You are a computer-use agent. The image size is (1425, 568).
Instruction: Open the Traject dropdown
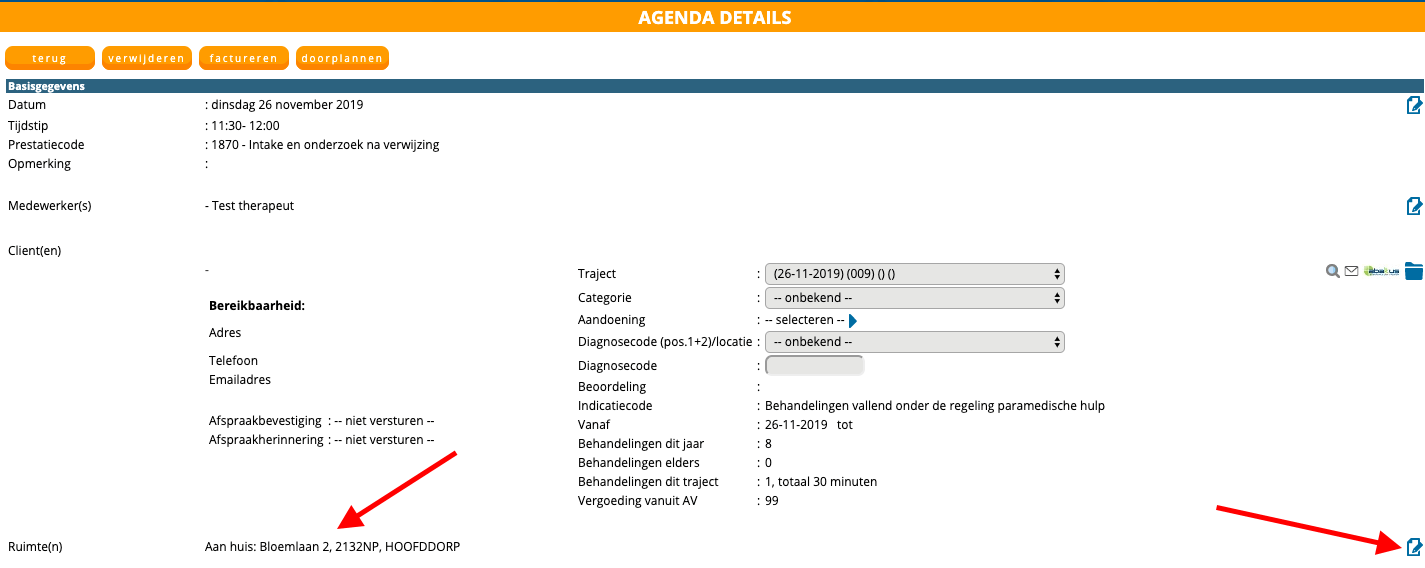click(x=914, y=274)
